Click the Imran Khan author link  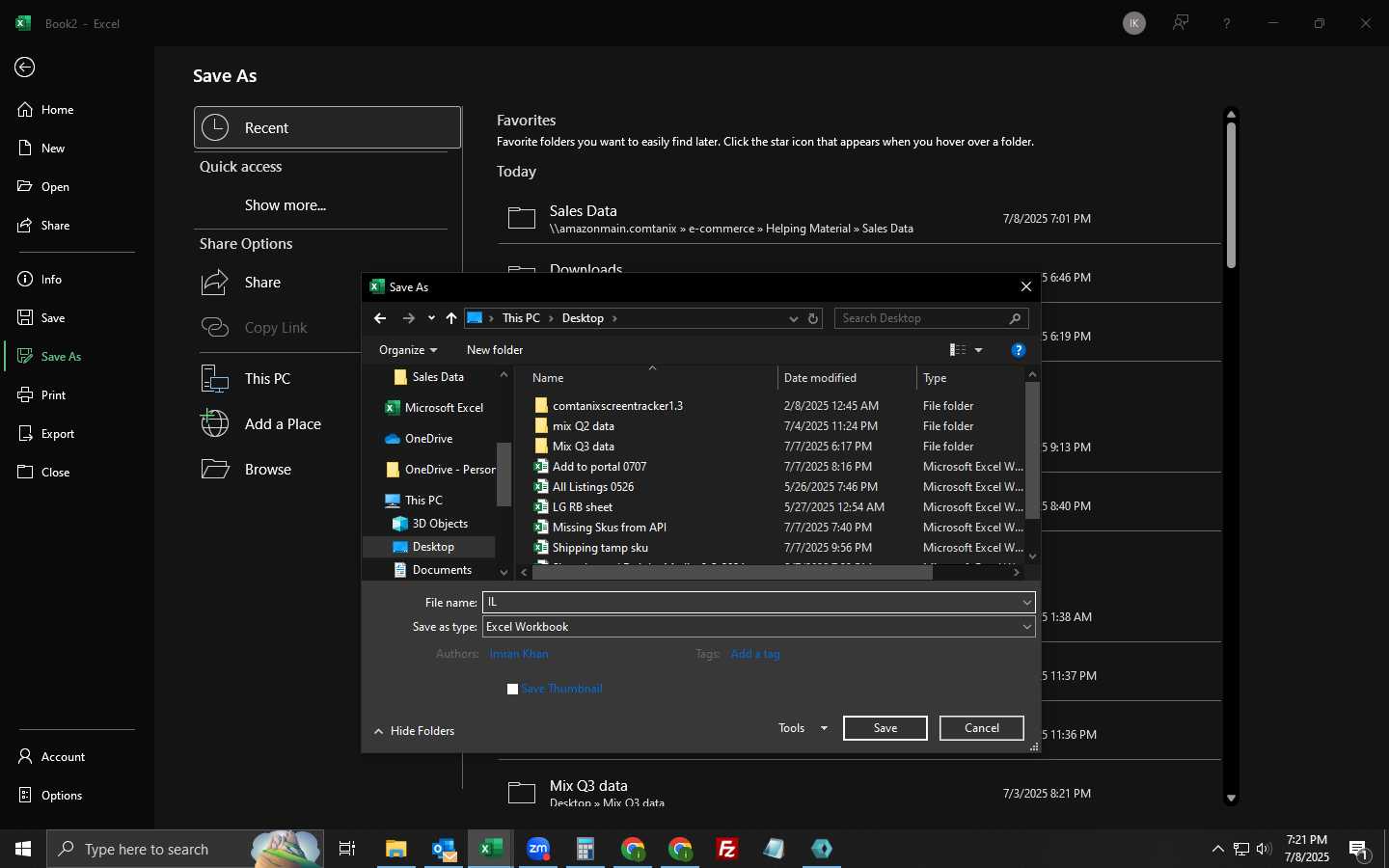(x=519, y=654)
